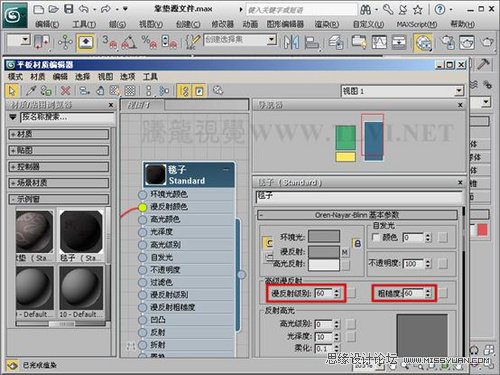This screenshot has height=375, width=500.
Task: Open the 材质 menu in material editor
Action: point(37,77)
